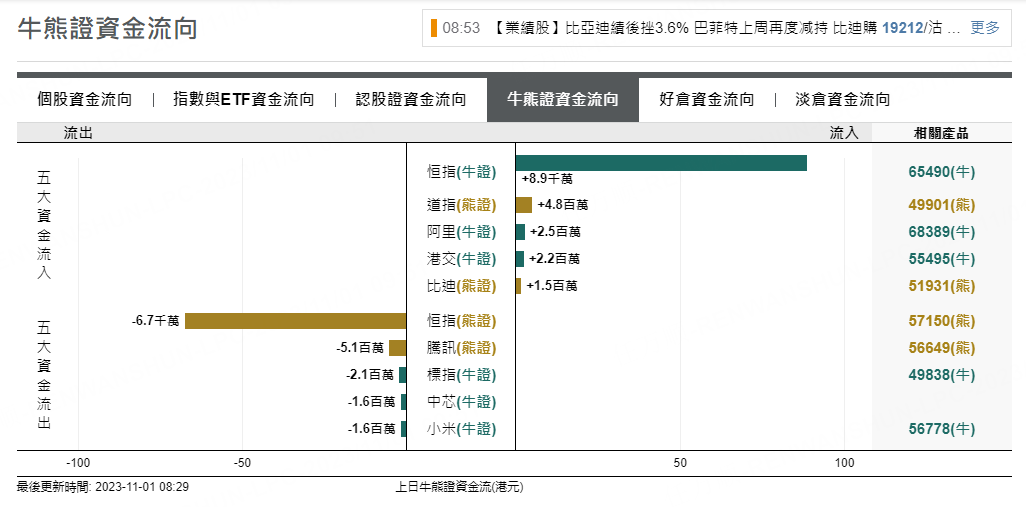Open related product 65490(牛)
This screenshot has height=507, width=1026.
(941, 172)
